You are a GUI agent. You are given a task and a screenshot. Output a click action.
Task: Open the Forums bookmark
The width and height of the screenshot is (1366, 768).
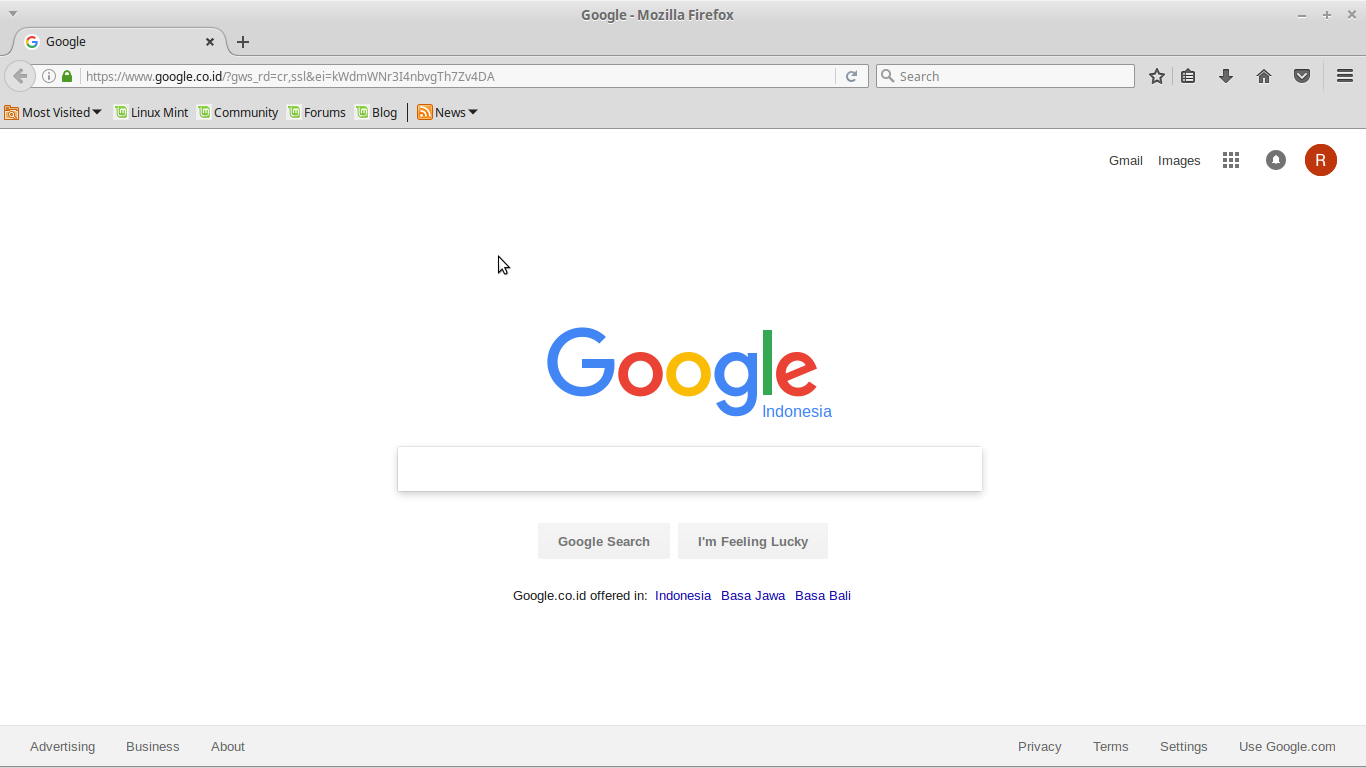(317, 112)
